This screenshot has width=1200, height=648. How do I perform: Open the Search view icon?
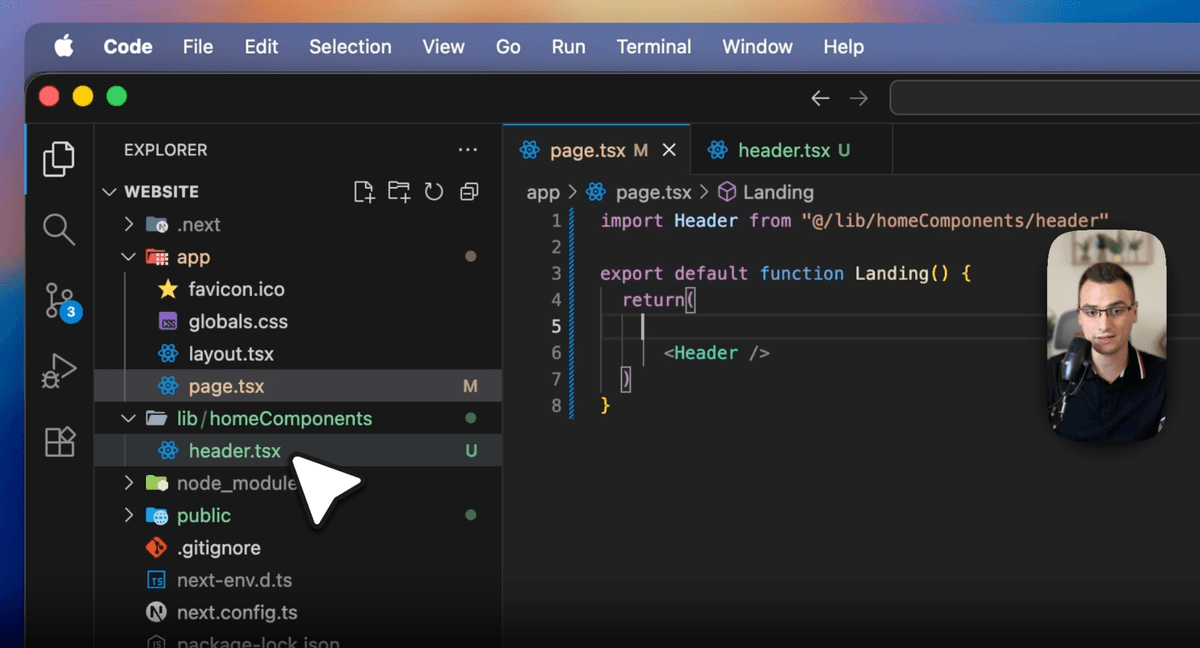coord(59,229)
